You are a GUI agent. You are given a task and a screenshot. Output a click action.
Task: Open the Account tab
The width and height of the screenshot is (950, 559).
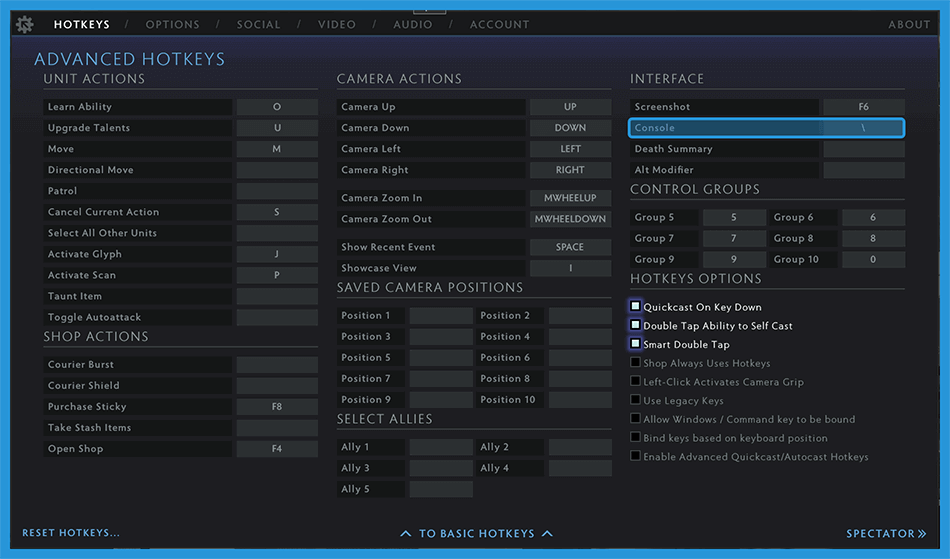[x=499, y=25]
